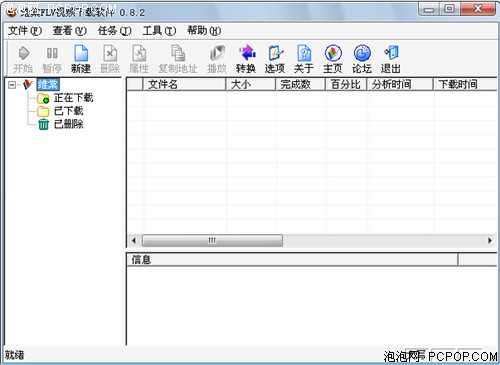Open 选项 (Options) from toolbar
Screen dimensions: 500x365
click(x=275, y=59)
